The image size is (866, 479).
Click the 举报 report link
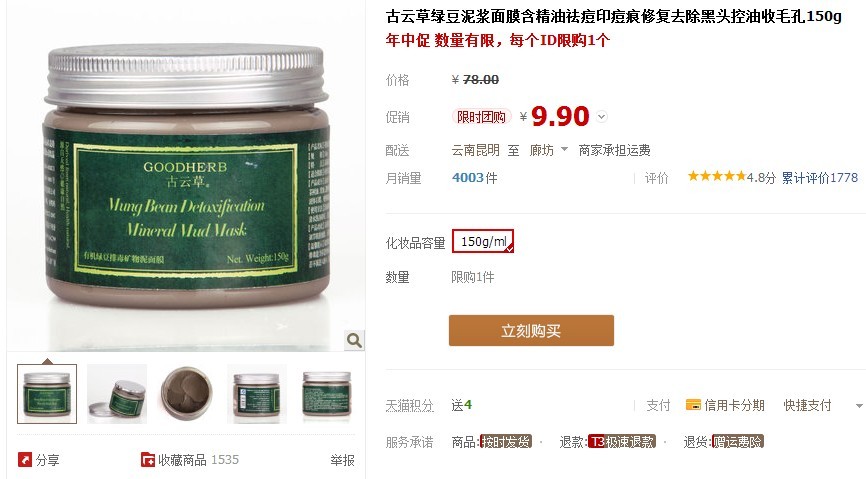tap(342, 460)
